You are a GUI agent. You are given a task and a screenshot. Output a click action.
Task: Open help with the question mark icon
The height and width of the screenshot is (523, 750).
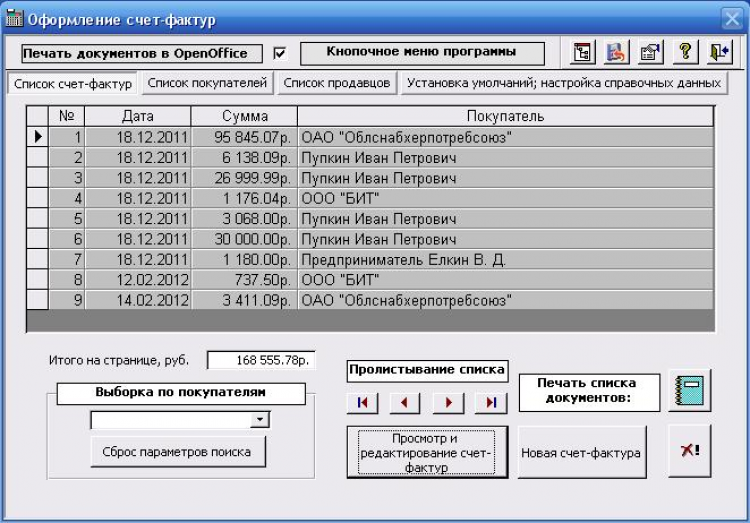click(x=685, y=52)
